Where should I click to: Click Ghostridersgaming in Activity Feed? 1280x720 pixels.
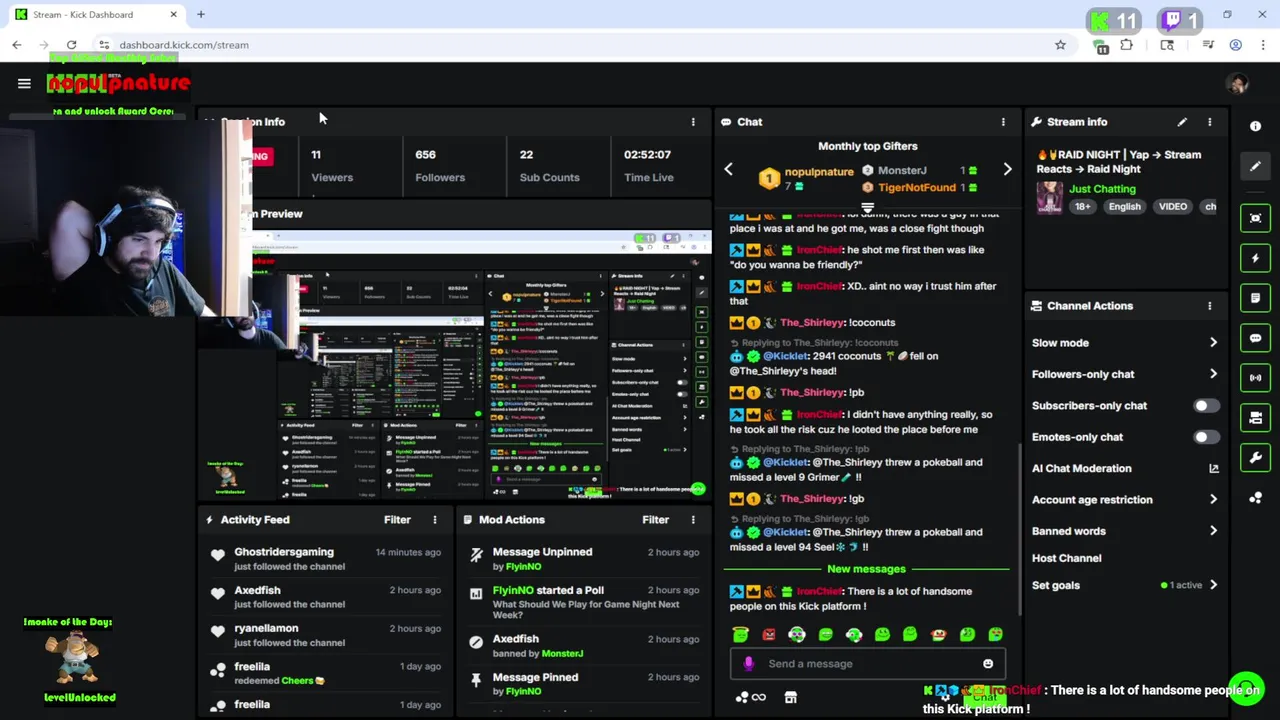pyautogui.click(x=284, y=552)
